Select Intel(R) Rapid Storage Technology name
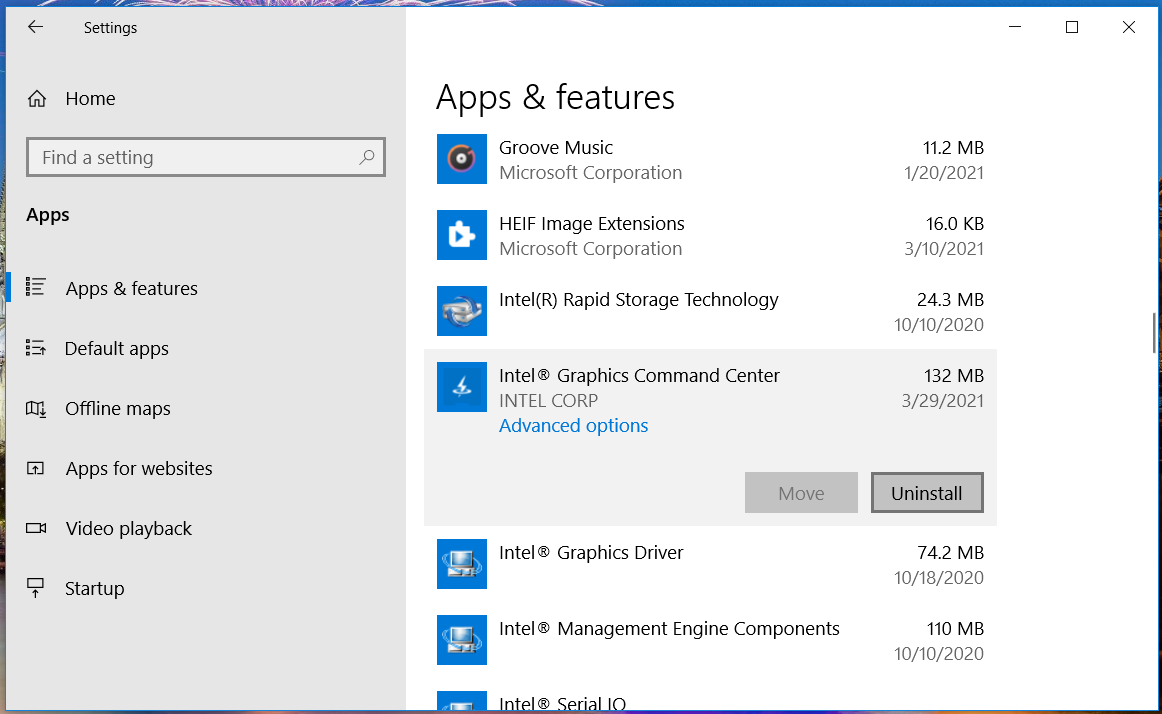Viewport: 1162px width, 714px height. (639, 300)
